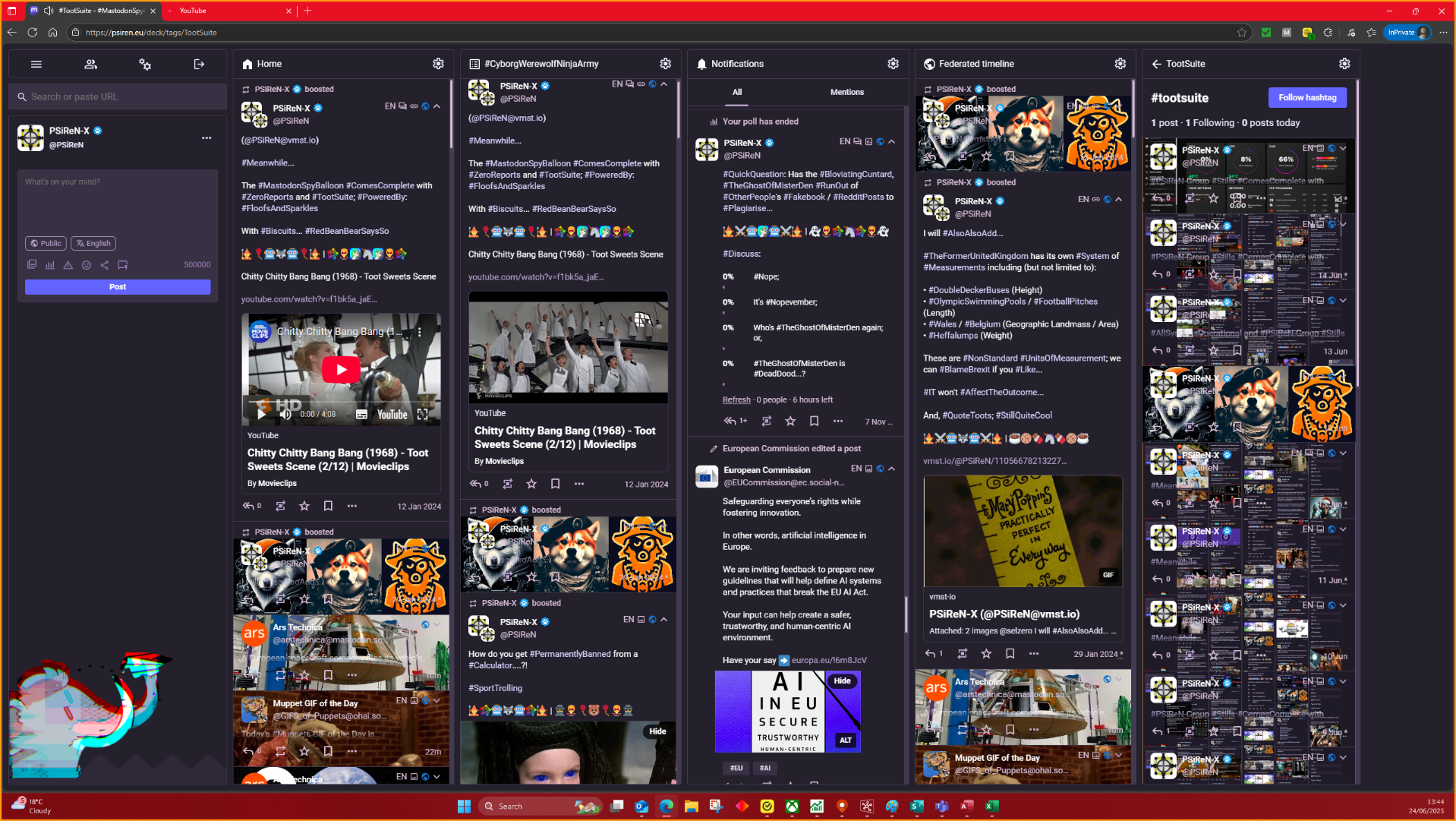Open the hamburger menu in the compose sidebar

[36, 65]
